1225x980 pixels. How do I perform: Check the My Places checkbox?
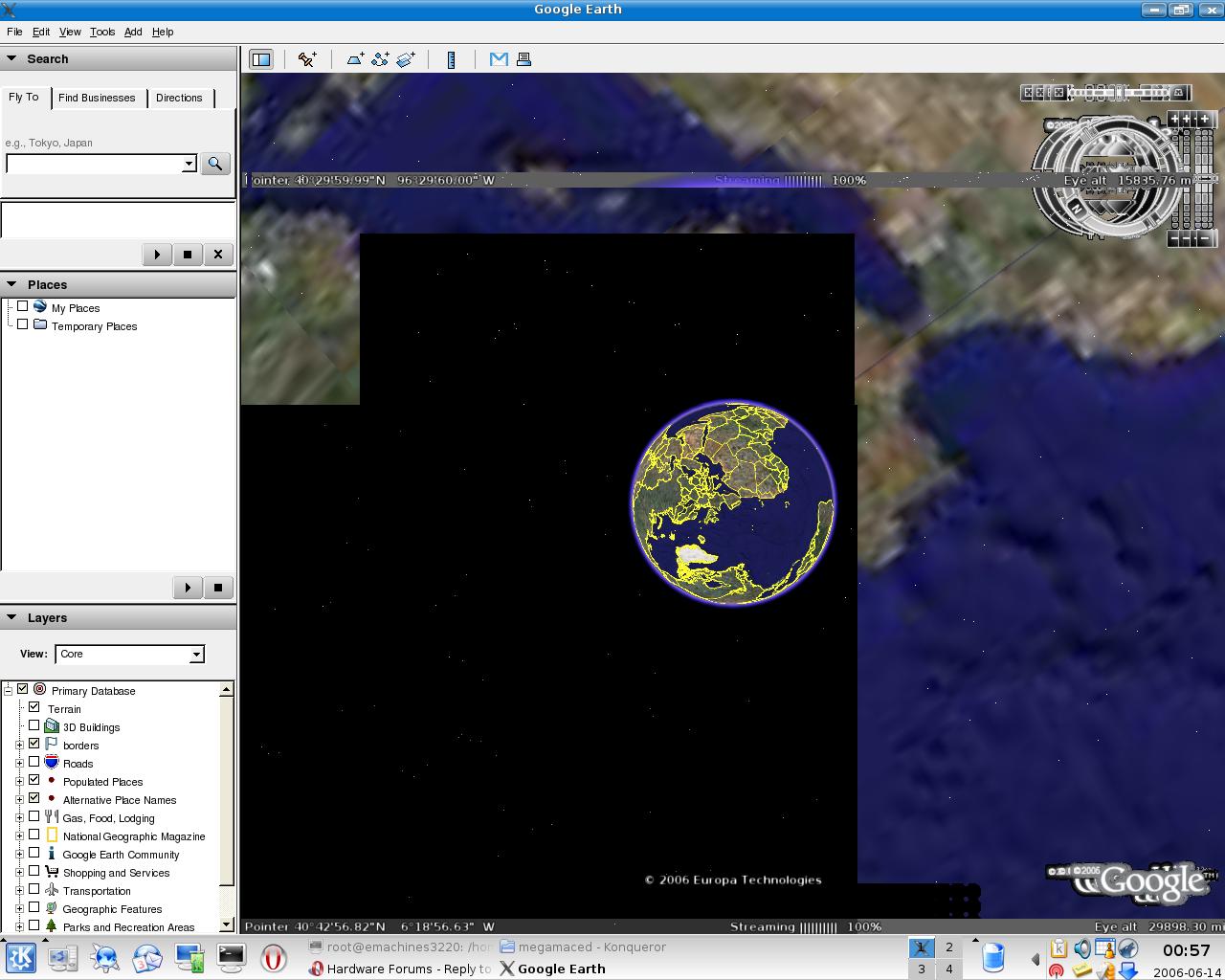tap(22, 306)
